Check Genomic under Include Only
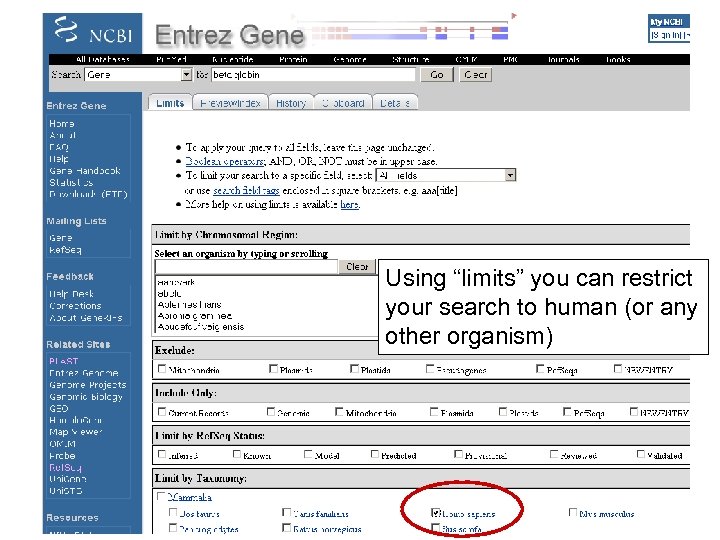 [271, 412]
